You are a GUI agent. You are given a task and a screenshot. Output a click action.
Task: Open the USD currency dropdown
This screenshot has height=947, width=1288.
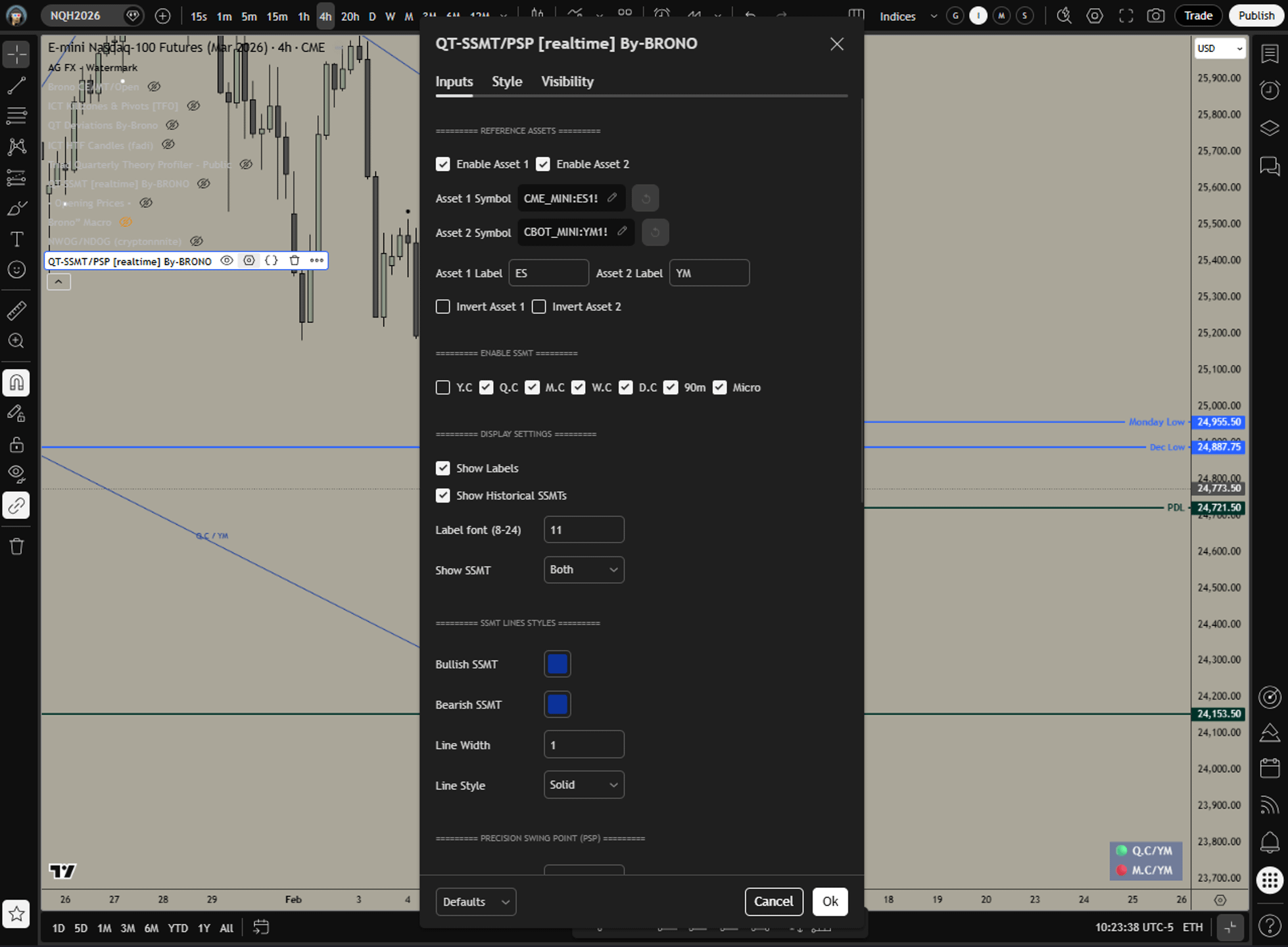[1220, 48]
